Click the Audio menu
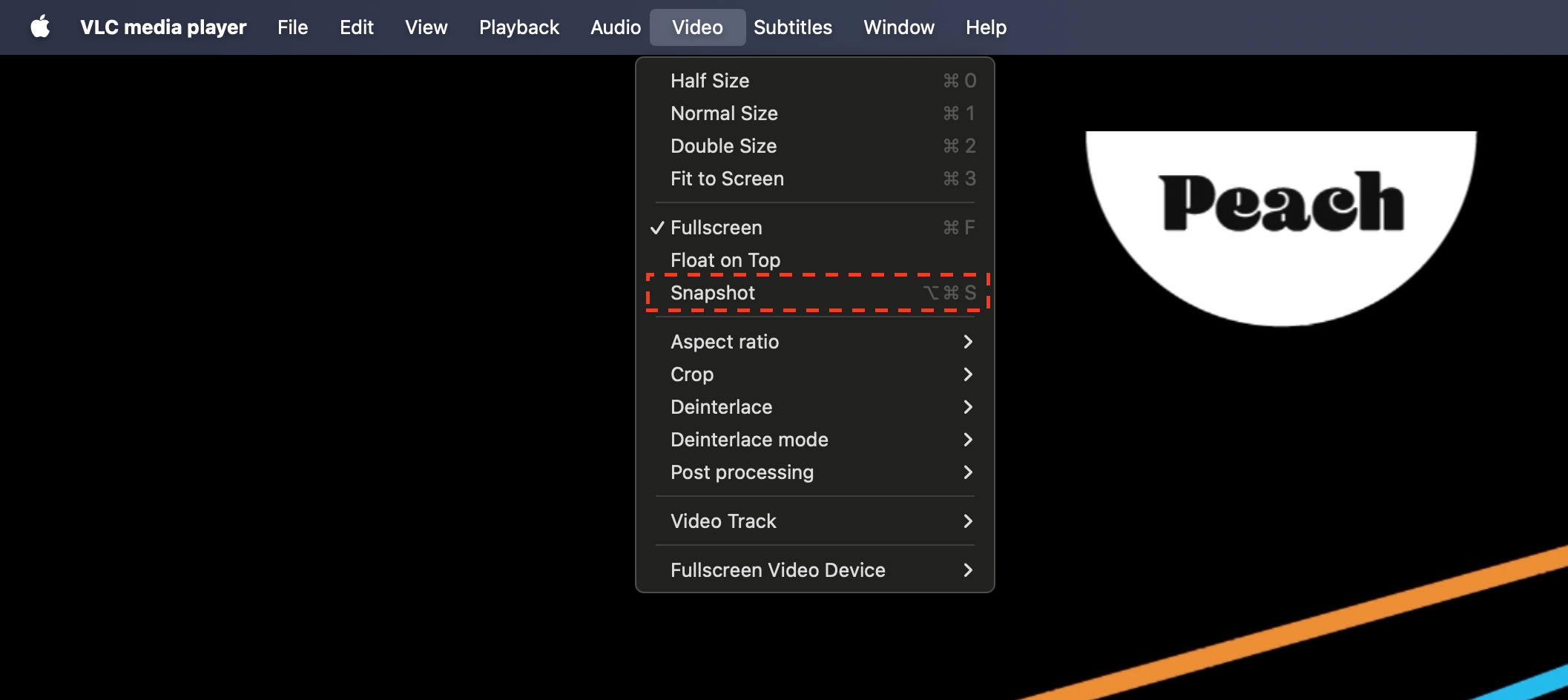Viewport: 1568px width, 700px height. tap(615, 27)
